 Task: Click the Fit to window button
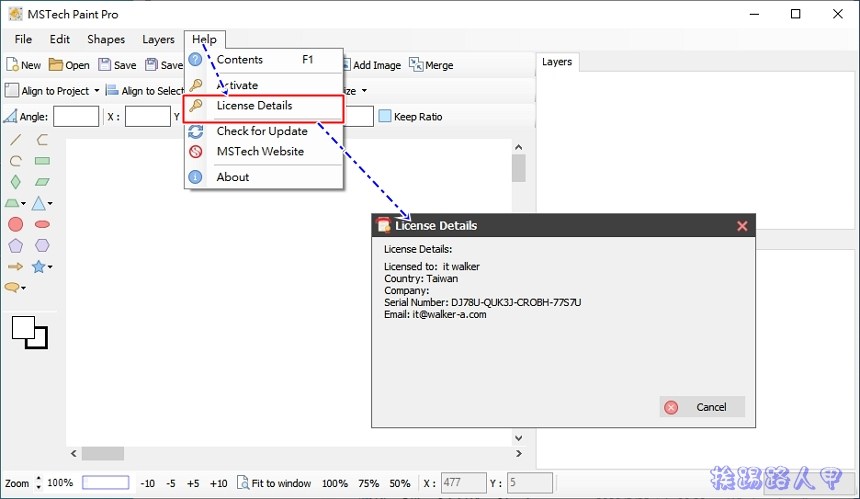coord(274,483)
